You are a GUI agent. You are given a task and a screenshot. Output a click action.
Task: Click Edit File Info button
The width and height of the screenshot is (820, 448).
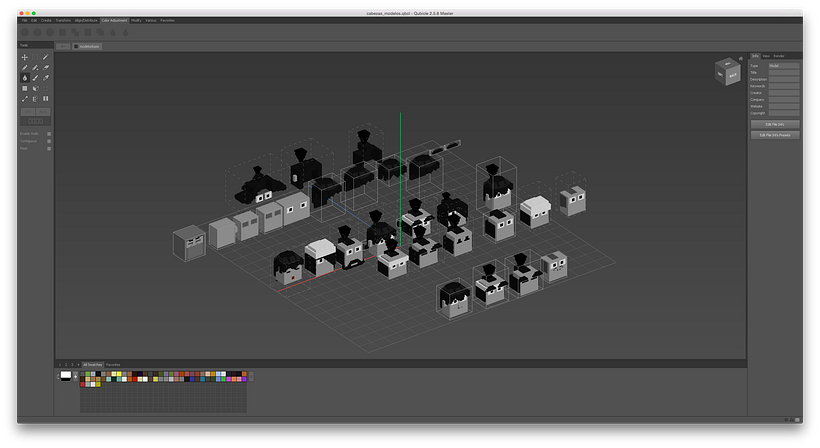click(775, 124)
